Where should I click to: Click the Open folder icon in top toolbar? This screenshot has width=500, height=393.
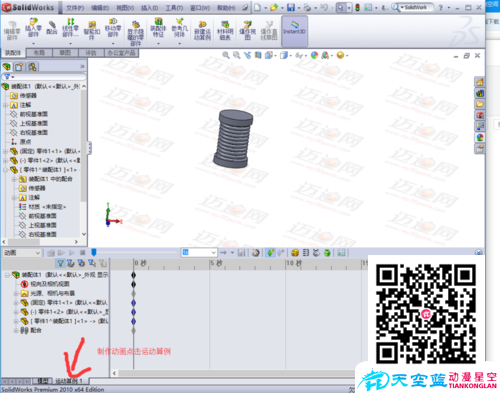(274, 7)
